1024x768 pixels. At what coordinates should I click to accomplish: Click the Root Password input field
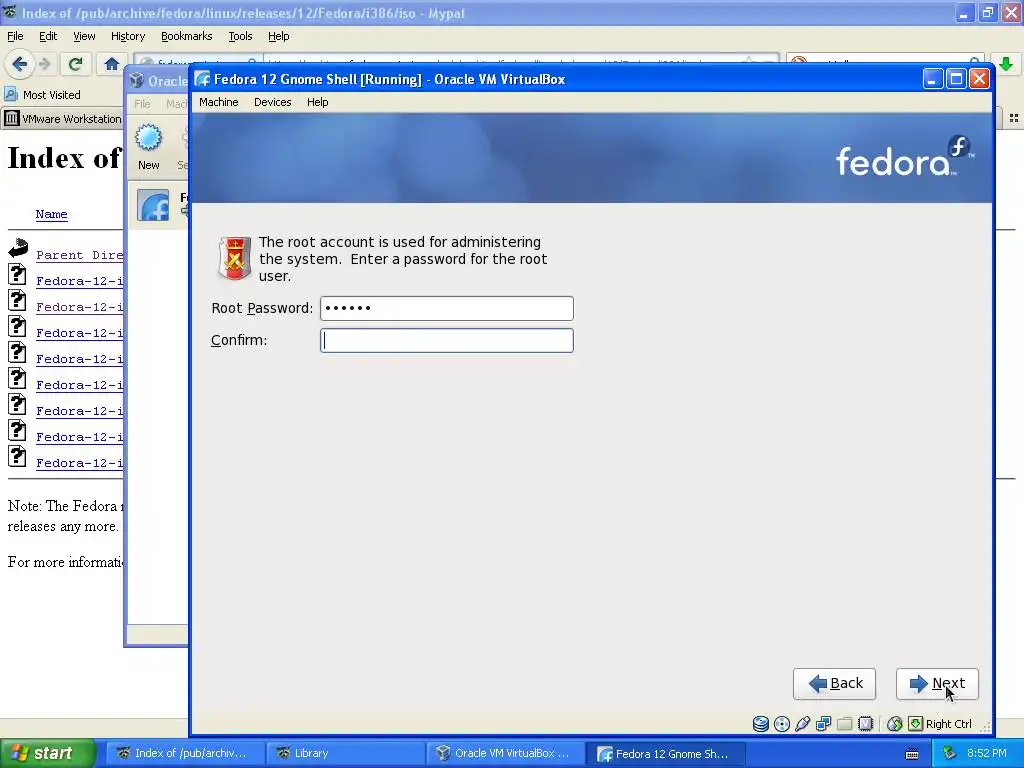pos(447,308)
